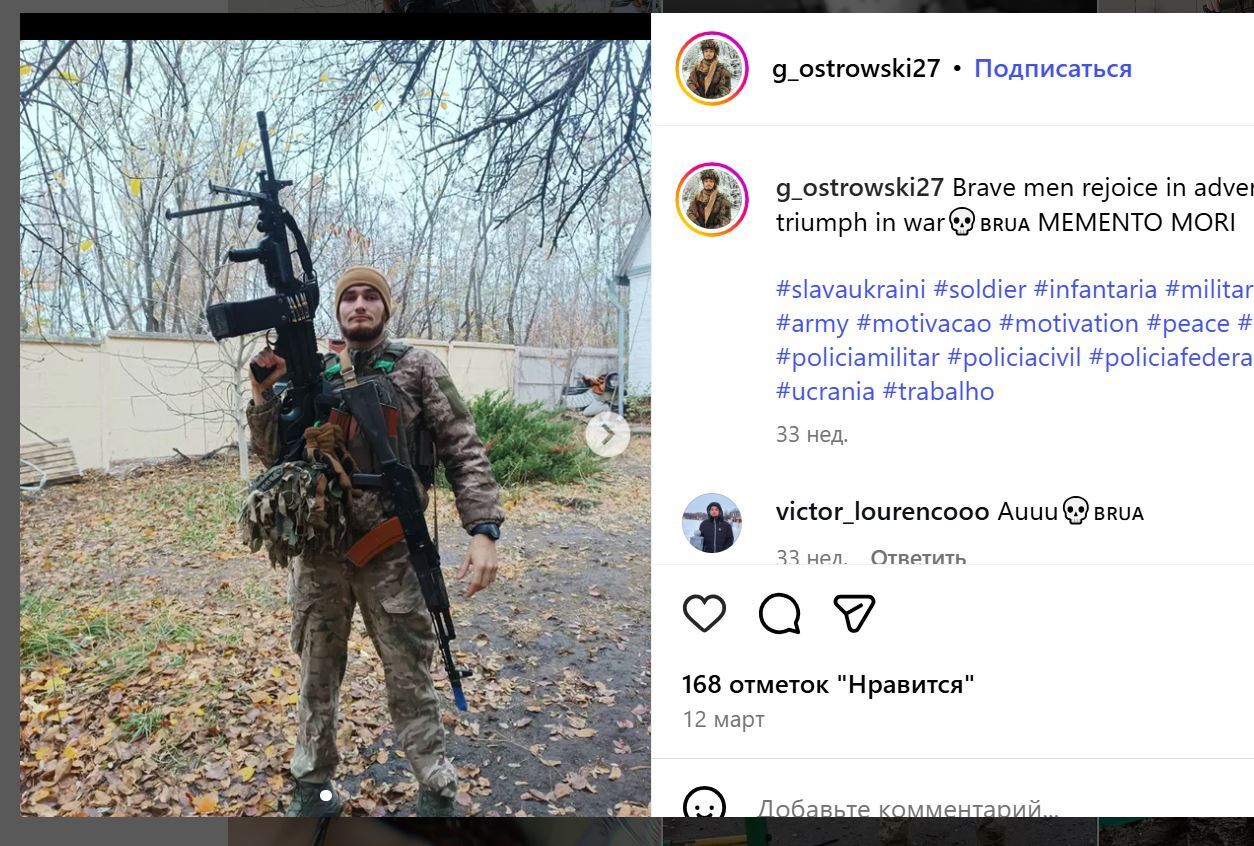The height and width of the screenshot is (846, 1254).
Task: Open the #soldier hashtag
Action: [x=980, y=289]
